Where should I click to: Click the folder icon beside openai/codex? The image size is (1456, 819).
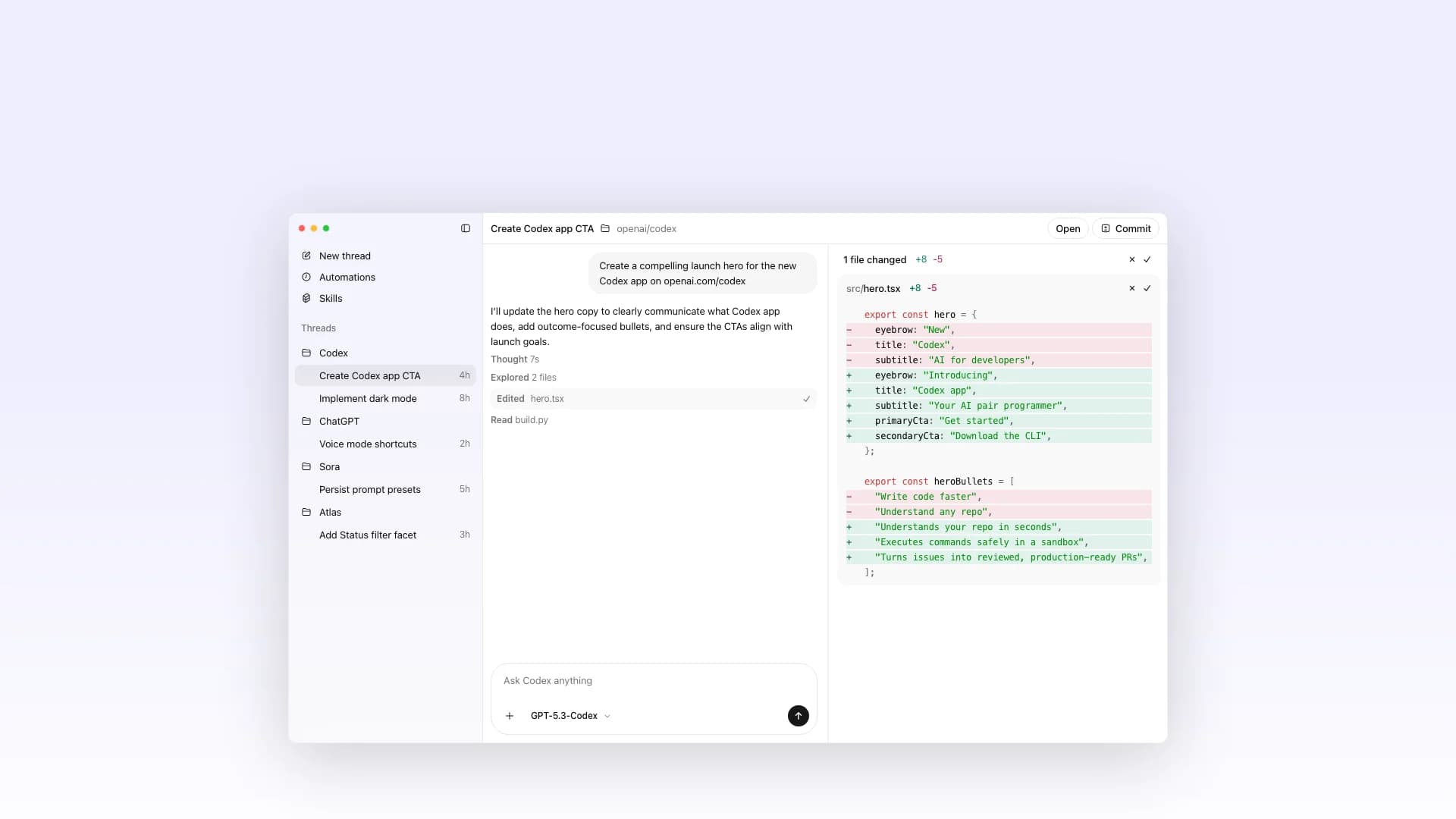pyautogui.click(x=604, y=228)
